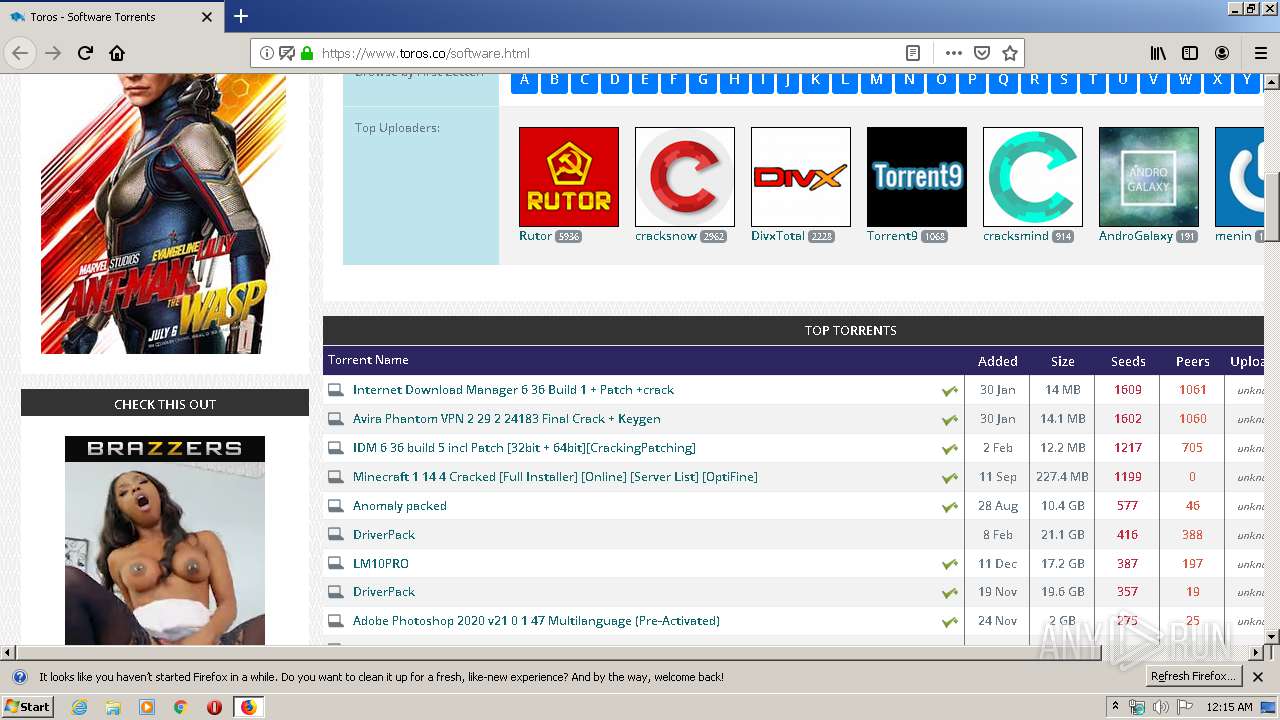Click vertical scrollbar down arrow
The height and width of the screenshot is (720, 1280).
pyautogui.click(x=1272, y=636)
